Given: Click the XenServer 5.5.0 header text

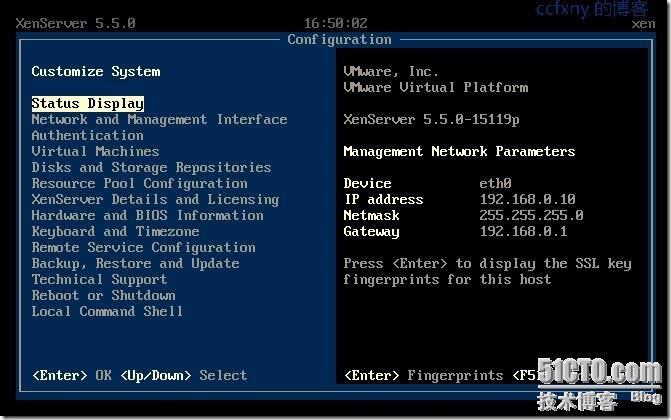Looking at the screenshot, I should coord(76,23).
